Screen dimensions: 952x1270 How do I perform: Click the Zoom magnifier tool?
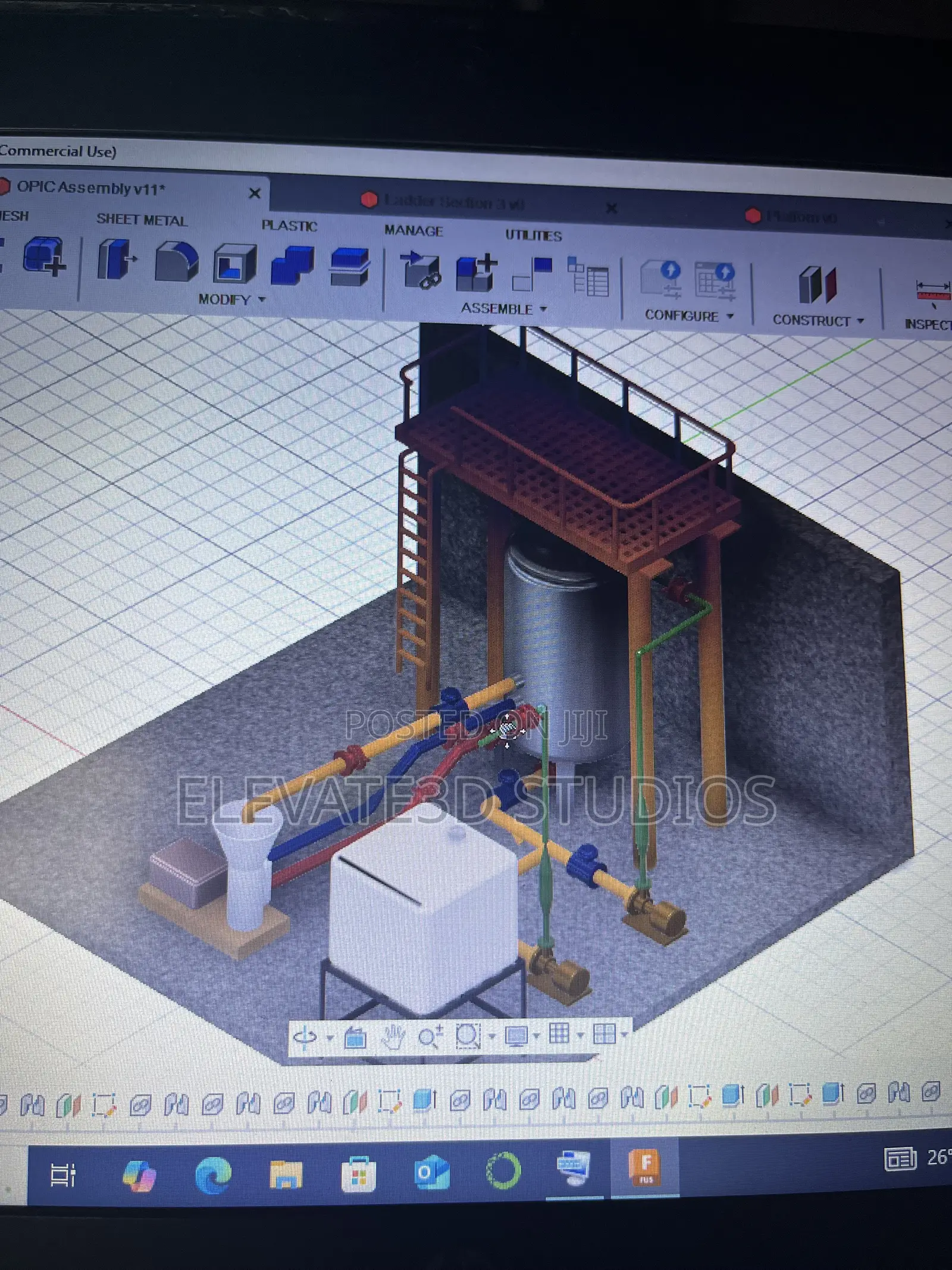(x=430, y=1036)
